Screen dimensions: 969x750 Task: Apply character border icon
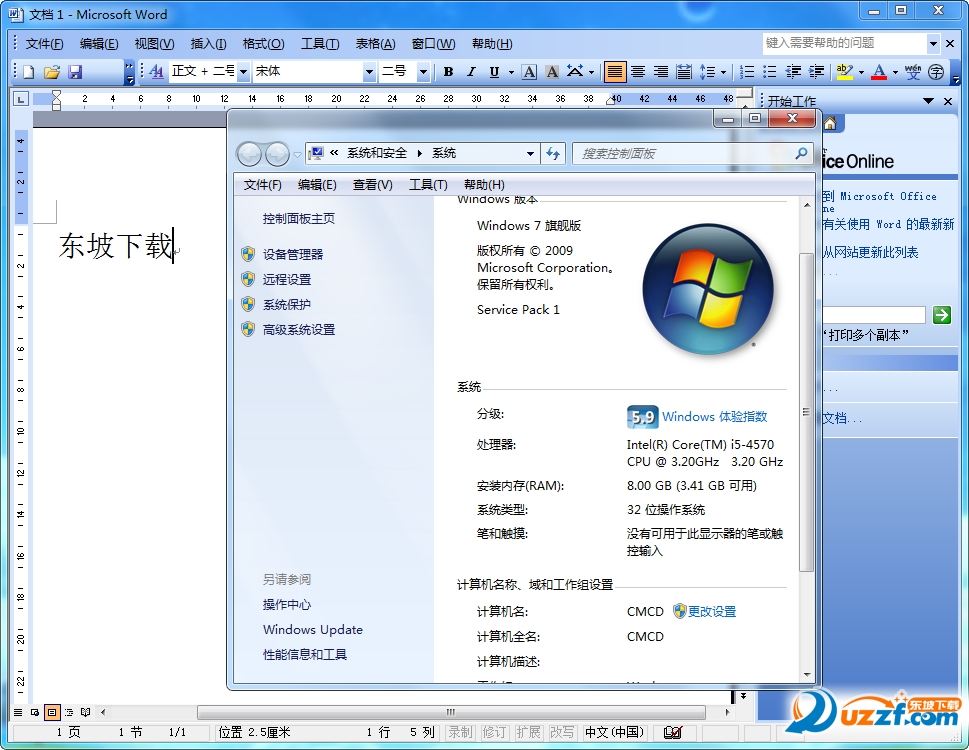(529, 72)
